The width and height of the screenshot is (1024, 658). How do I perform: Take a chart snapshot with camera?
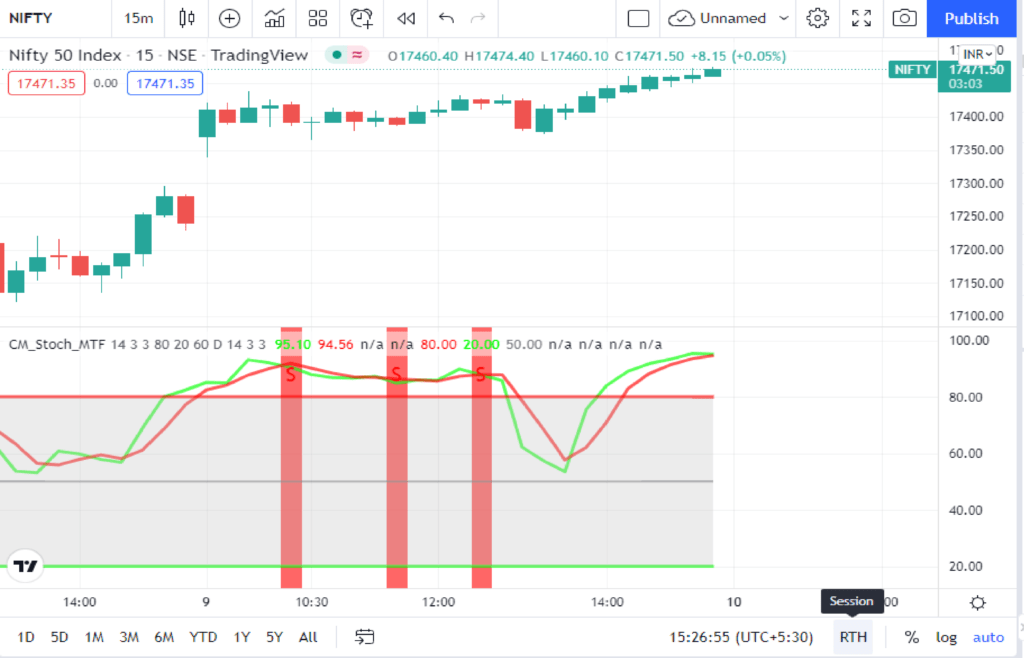point(904,18)
